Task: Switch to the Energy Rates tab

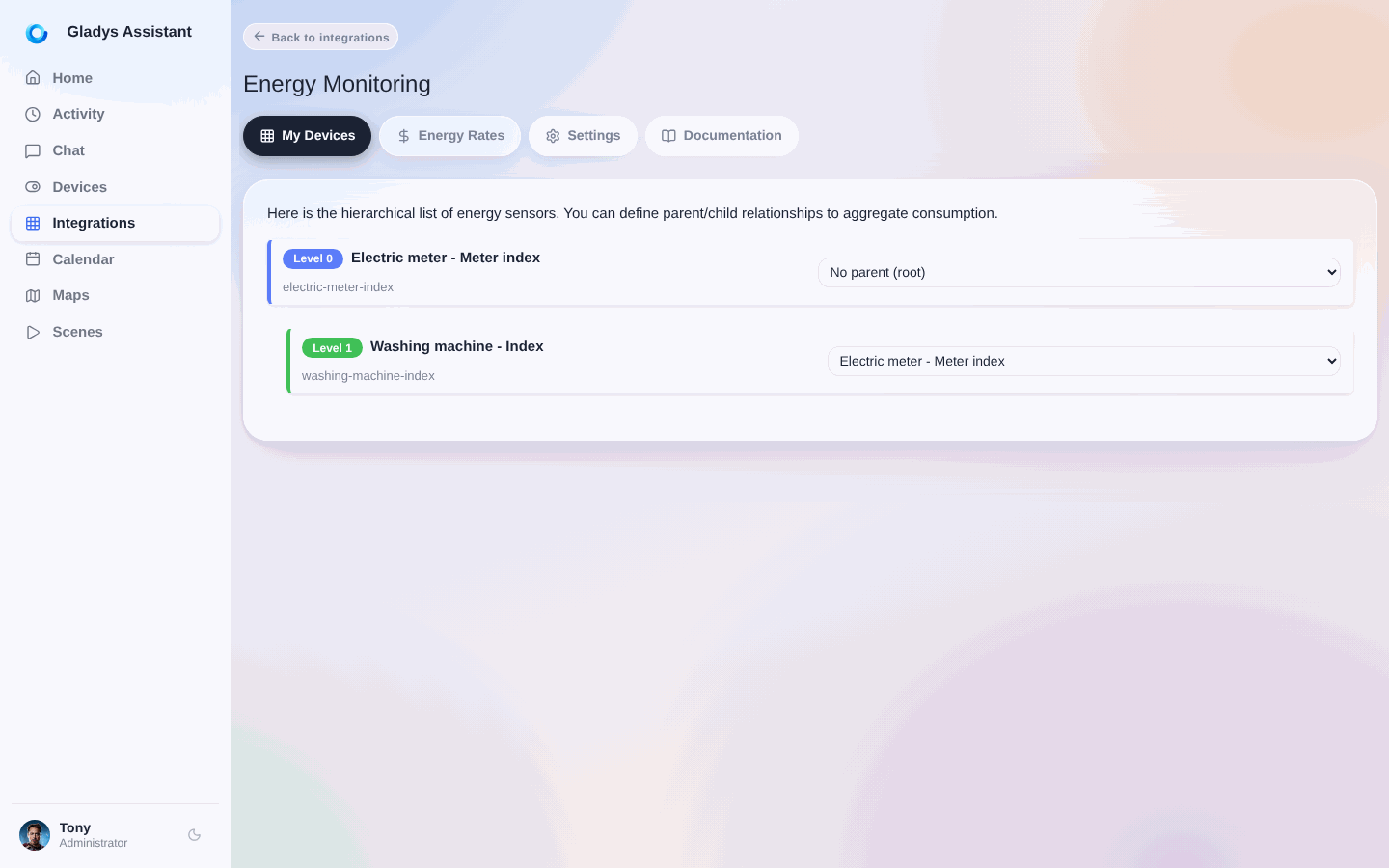Action: 449,136
